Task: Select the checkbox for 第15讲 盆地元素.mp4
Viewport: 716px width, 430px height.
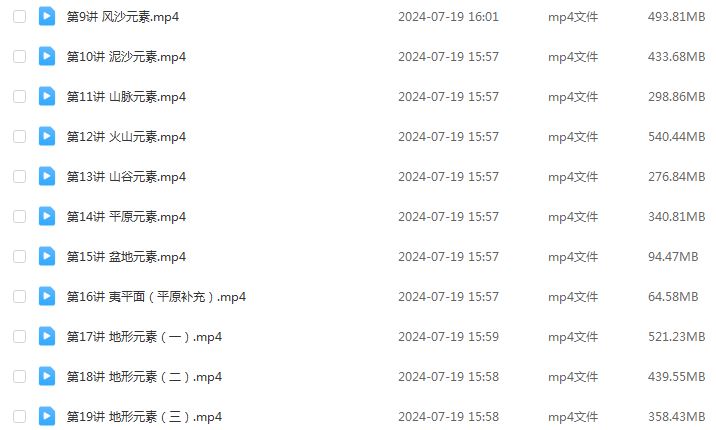Action: point(19,257)
